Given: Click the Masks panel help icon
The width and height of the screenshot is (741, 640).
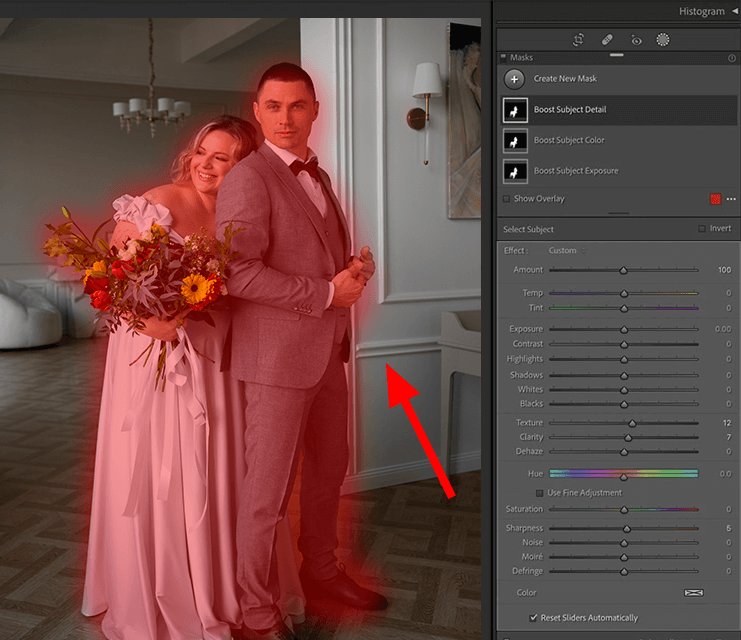Looking at the screenshot, I should click(732, 58).
